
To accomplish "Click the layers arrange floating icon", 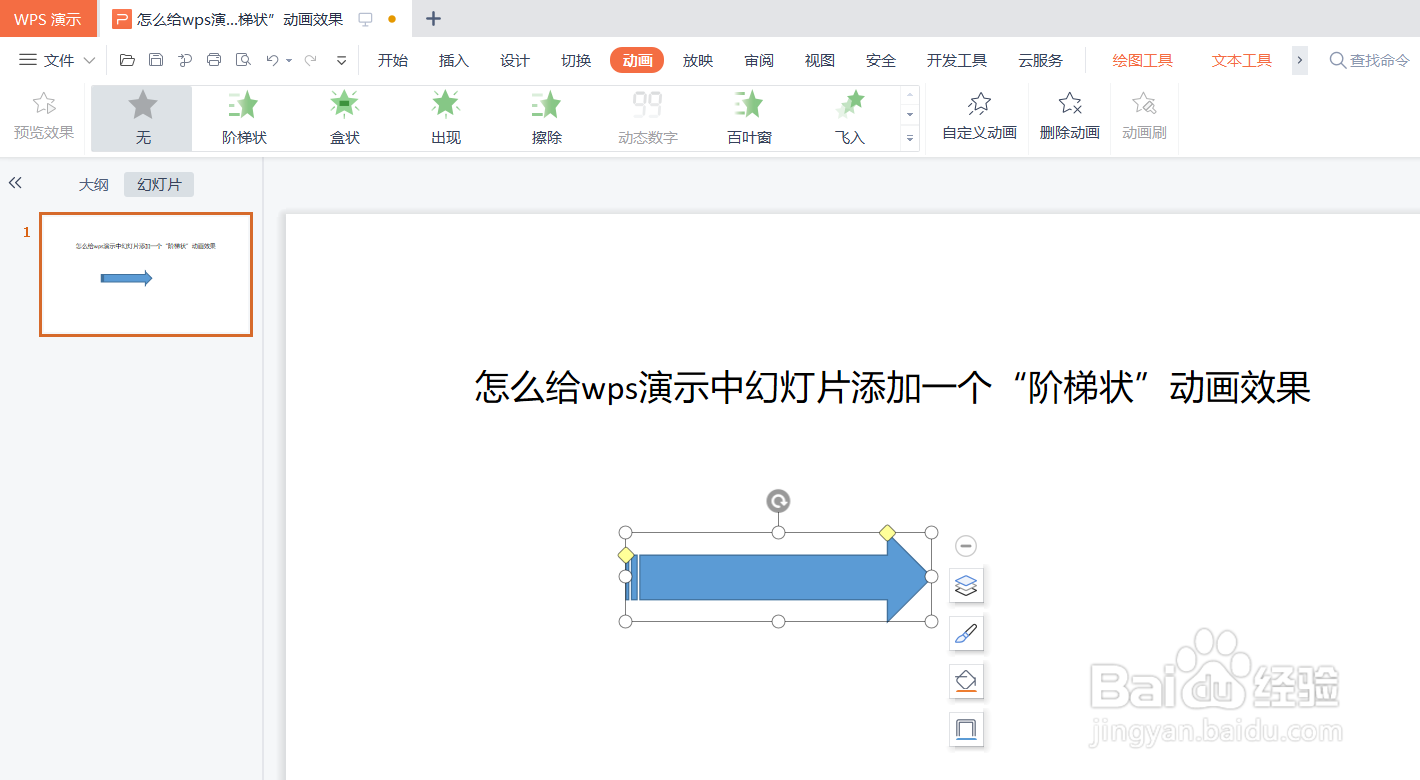I will click(x=966, y=585).
